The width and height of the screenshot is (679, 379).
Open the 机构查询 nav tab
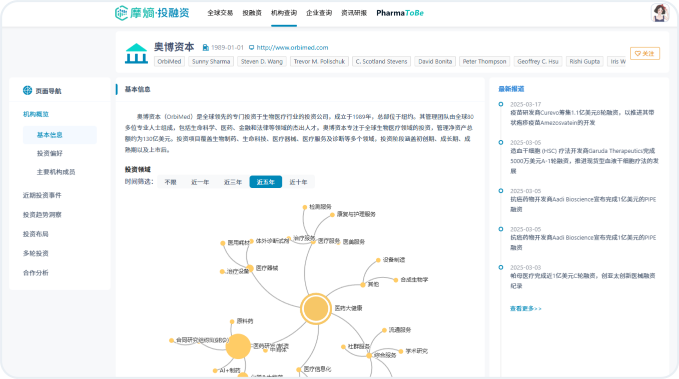pos(284,13)
